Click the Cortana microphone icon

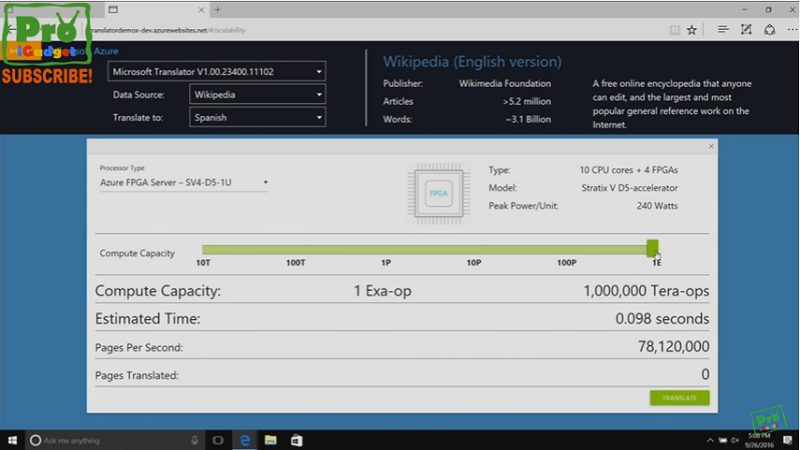(194, 440)
